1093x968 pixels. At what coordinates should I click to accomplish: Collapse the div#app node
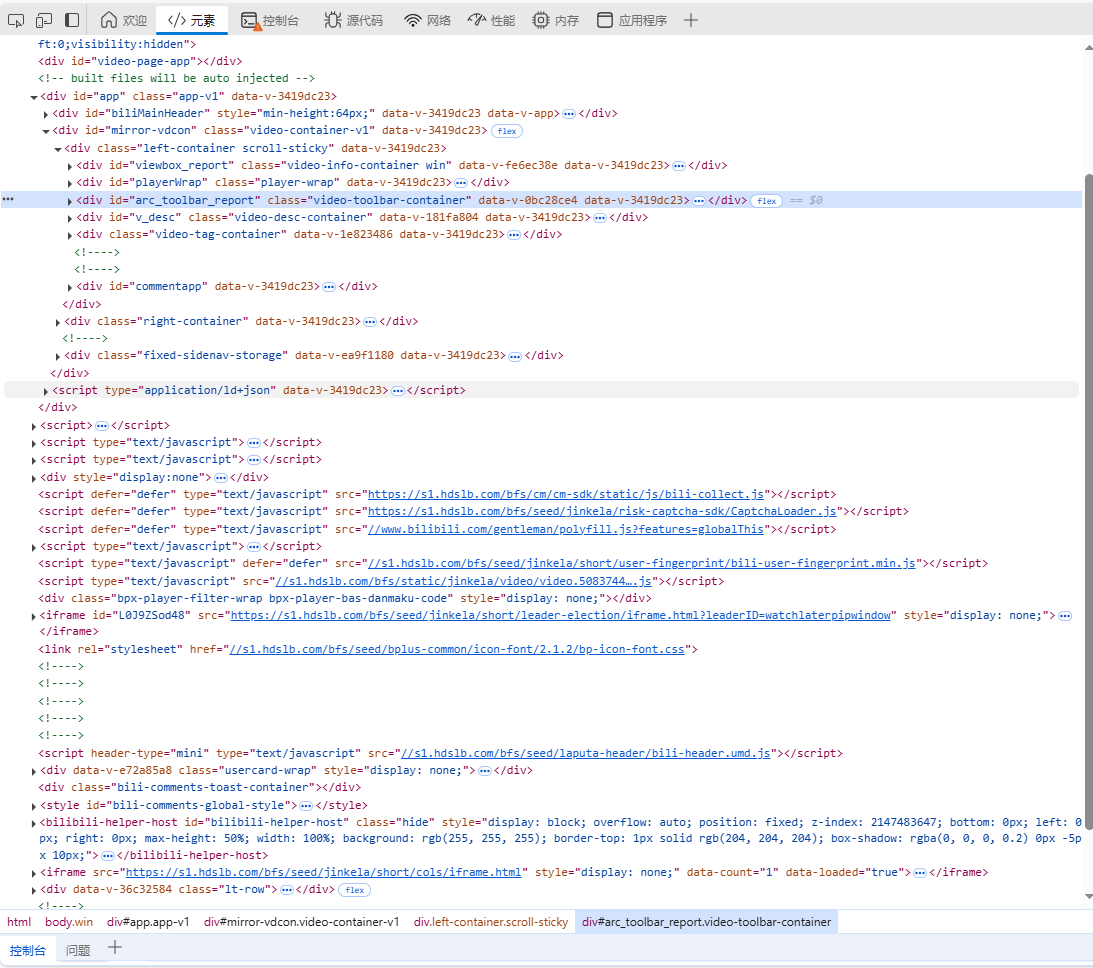coord(33,97)
